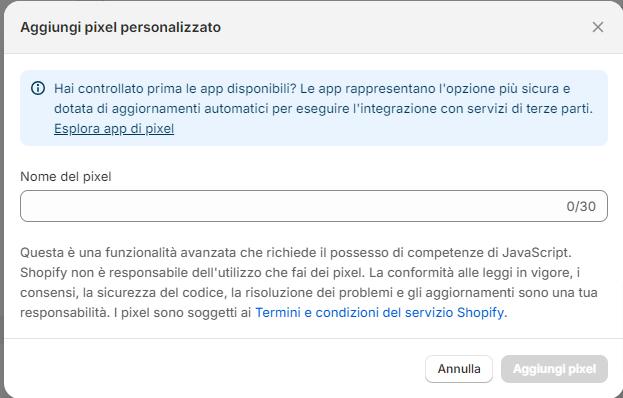Click the disclaimer line starting with consensi
The width and height of the screenshot is (623, 398).
(x=309, y=293)
